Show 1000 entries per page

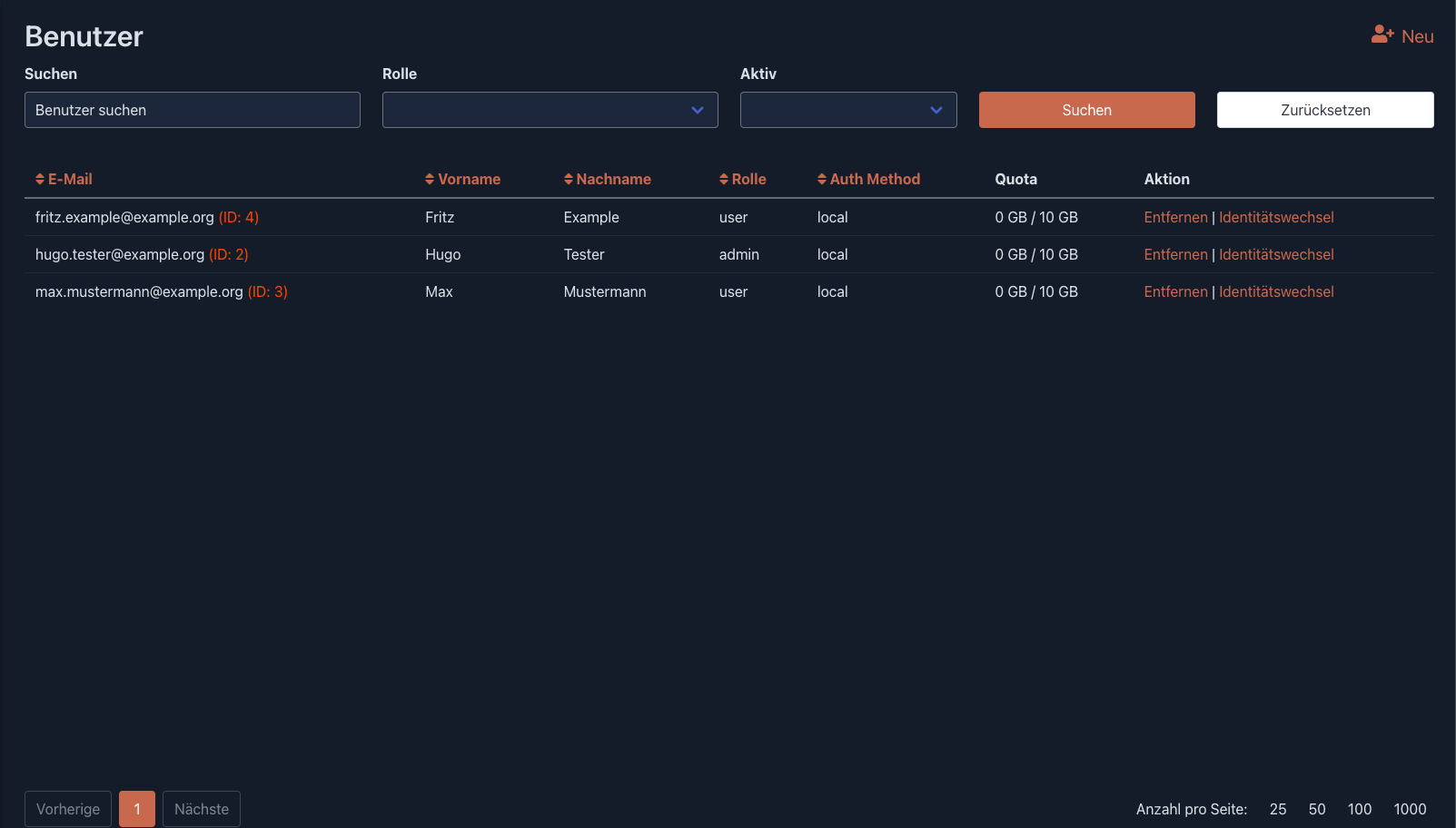coord(1410,809)
